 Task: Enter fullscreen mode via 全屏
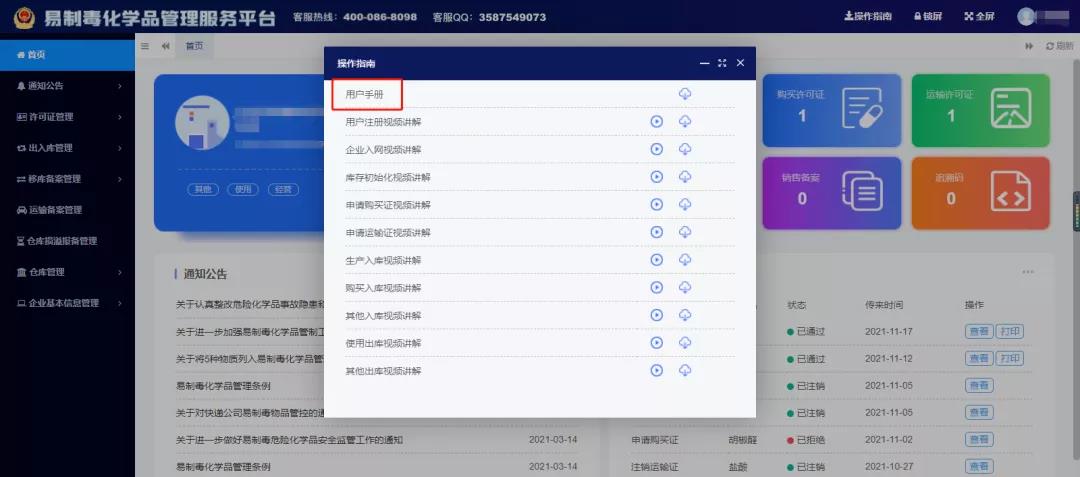click(980, 17)
